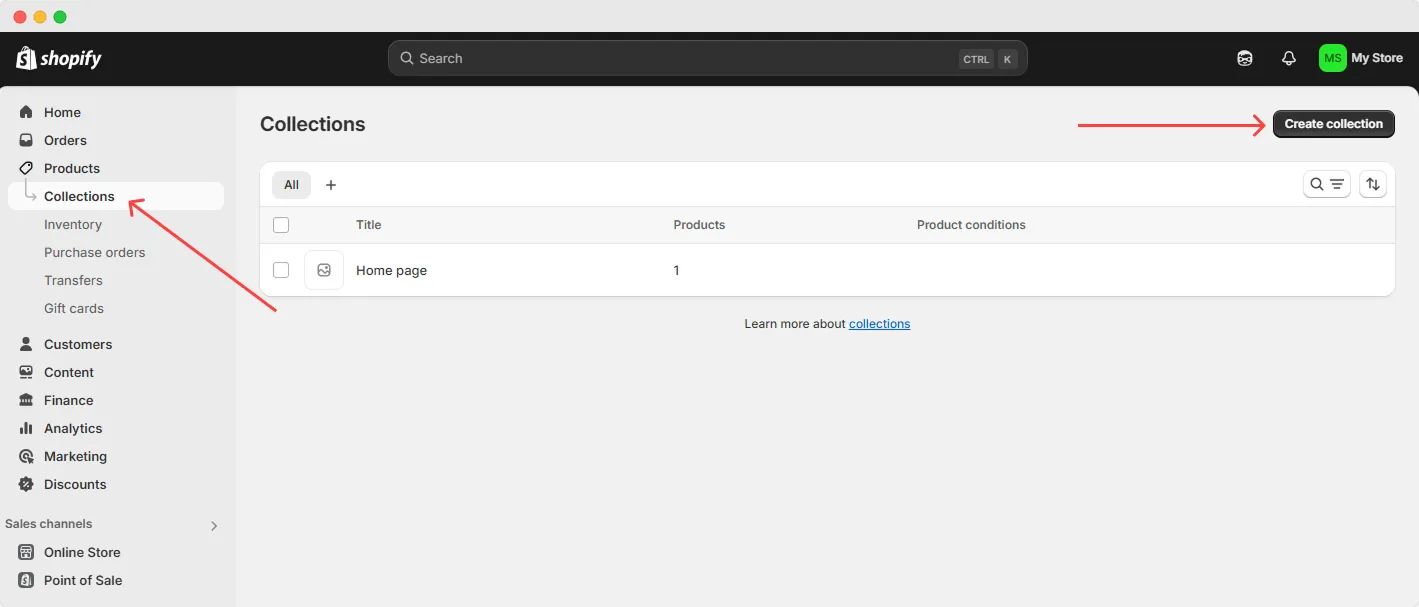The width and height of the screenshot is (1419, 607).
Task: Add a new view with the plus icon
Action: (x=331, y=184)
